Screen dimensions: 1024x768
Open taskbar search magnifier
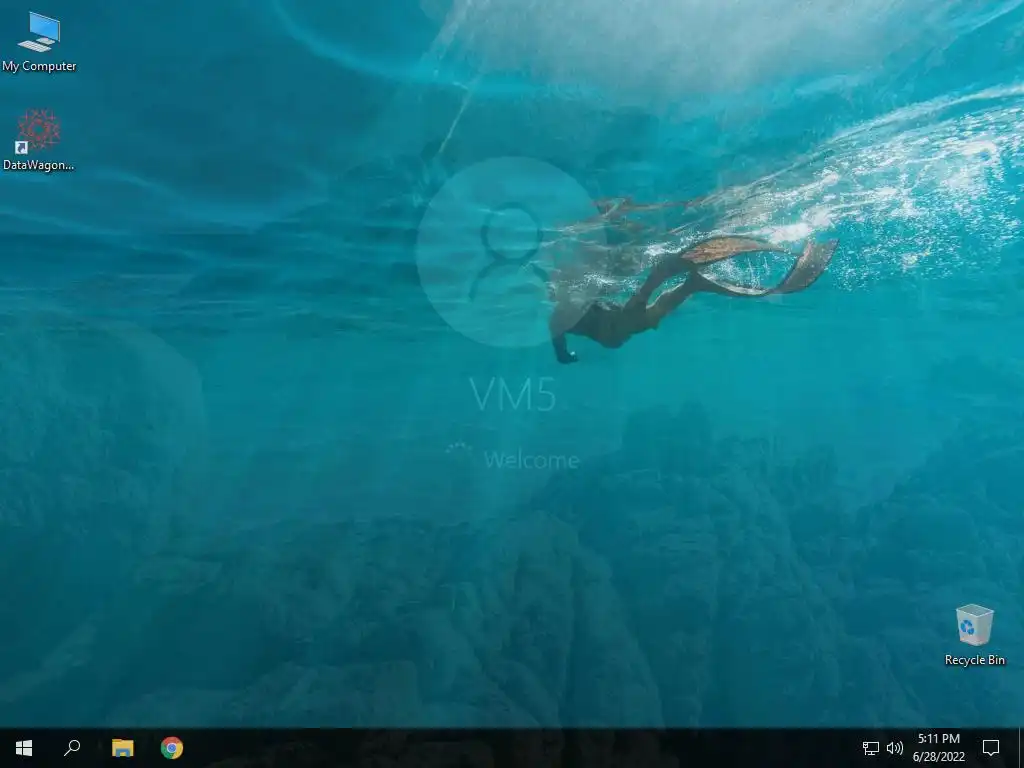click(x=72, y=748)
